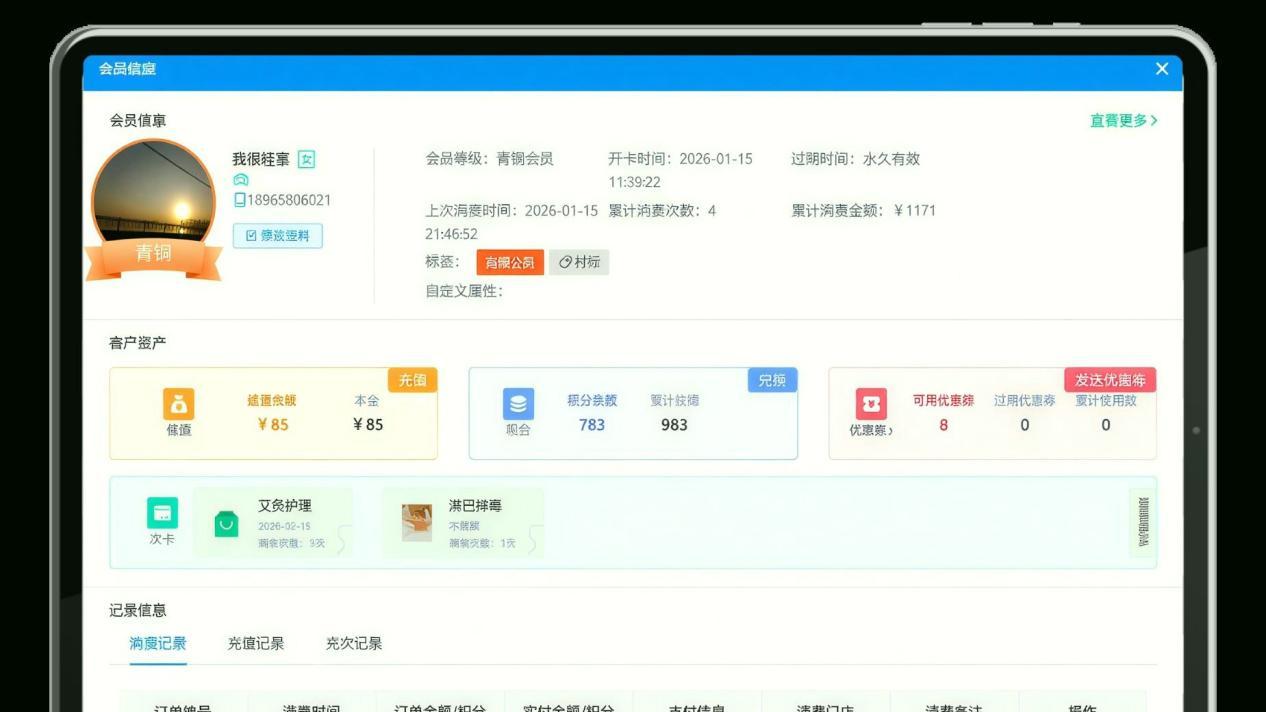Image resolution: width=1266 pixels, height=712 pixels.
Task: Click the green 次卡 card machine icon
Action: click(x=161, y=513)
